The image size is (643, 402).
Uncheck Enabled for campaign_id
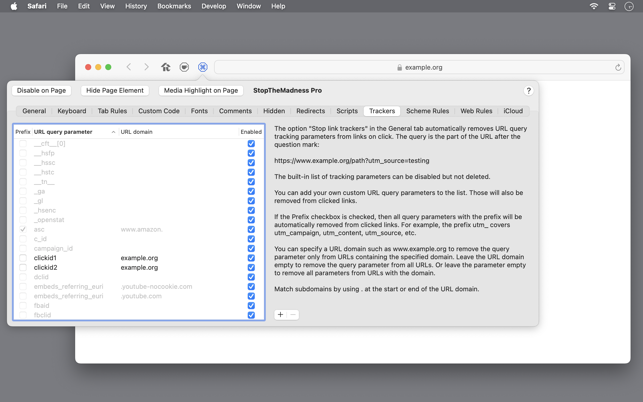pos(251,249)
